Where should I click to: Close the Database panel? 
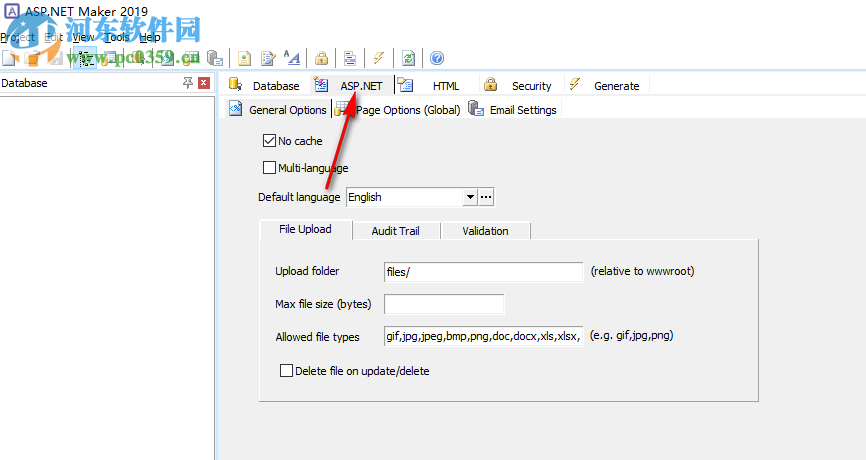tap(204, 83)
